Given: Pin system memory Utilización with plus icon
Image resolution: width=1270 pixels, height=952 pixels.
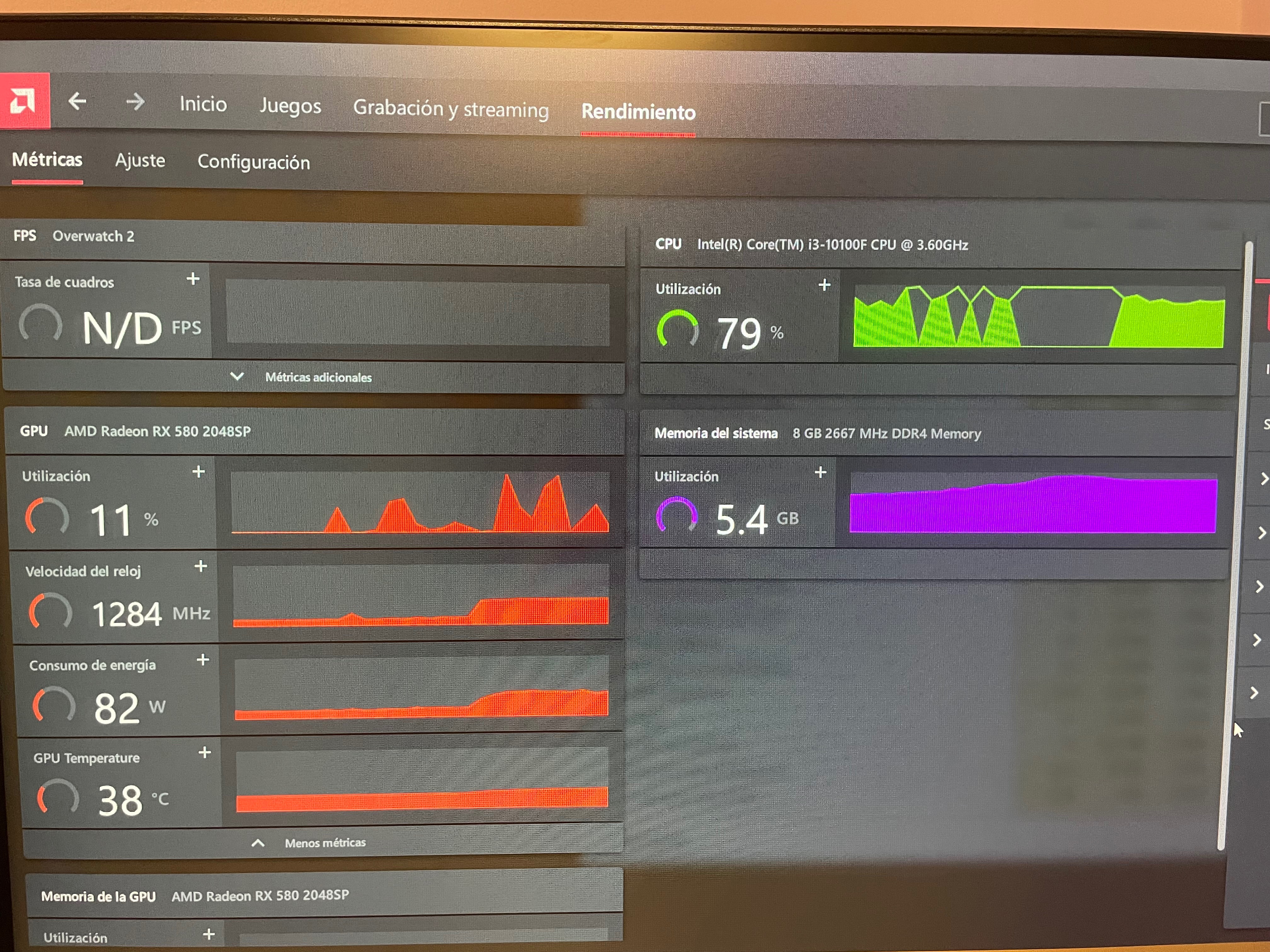Looking at the screenshot, I should click(821, 472).
